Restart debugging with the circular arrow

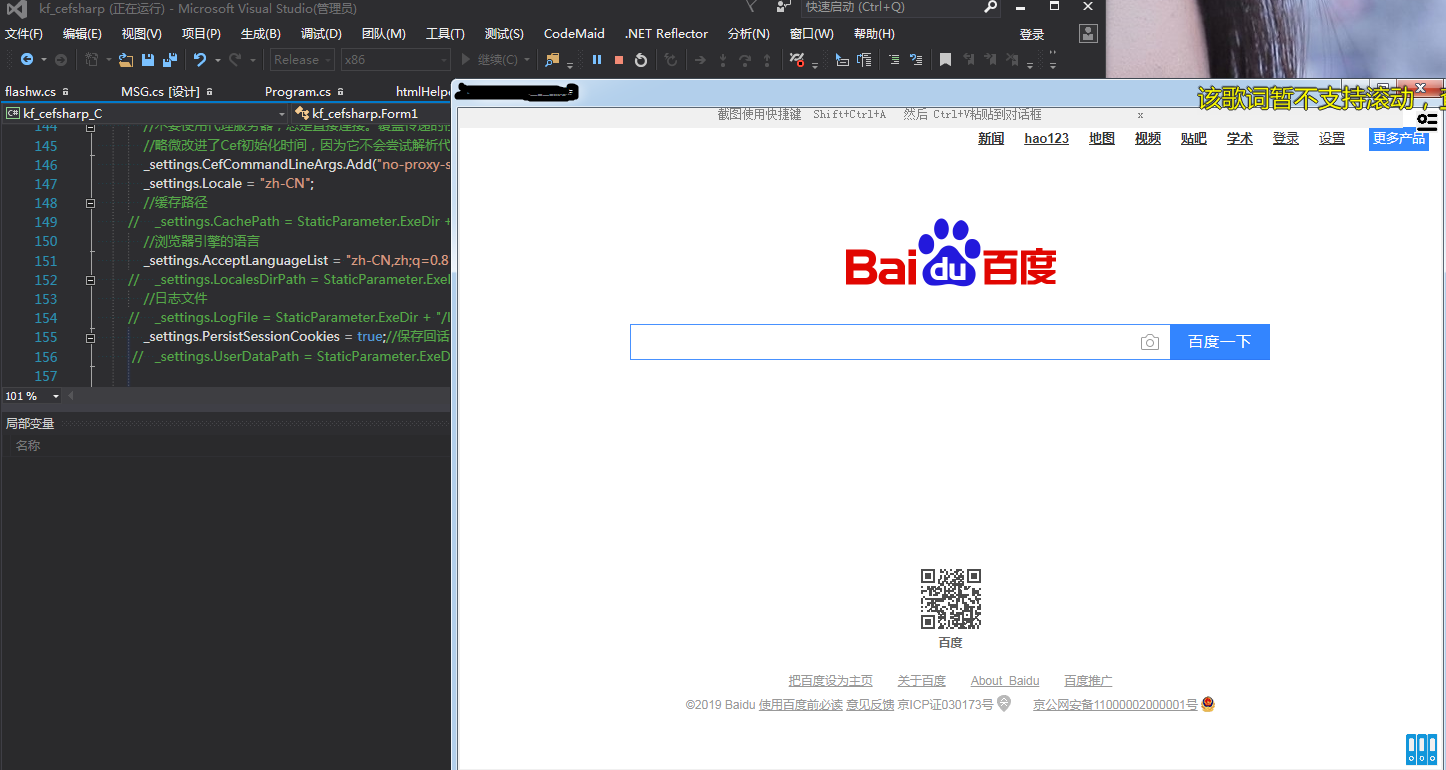[641, 60]
